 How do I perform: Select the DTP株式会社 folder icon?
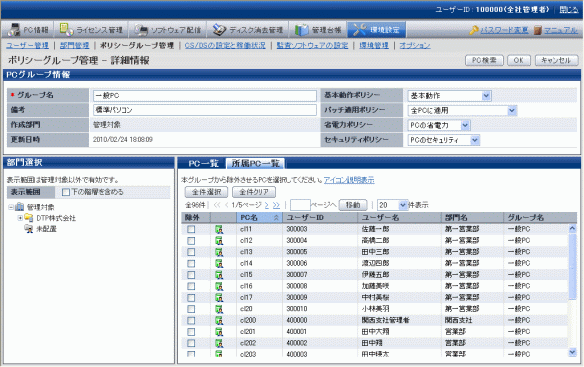[x=29, y=218]
